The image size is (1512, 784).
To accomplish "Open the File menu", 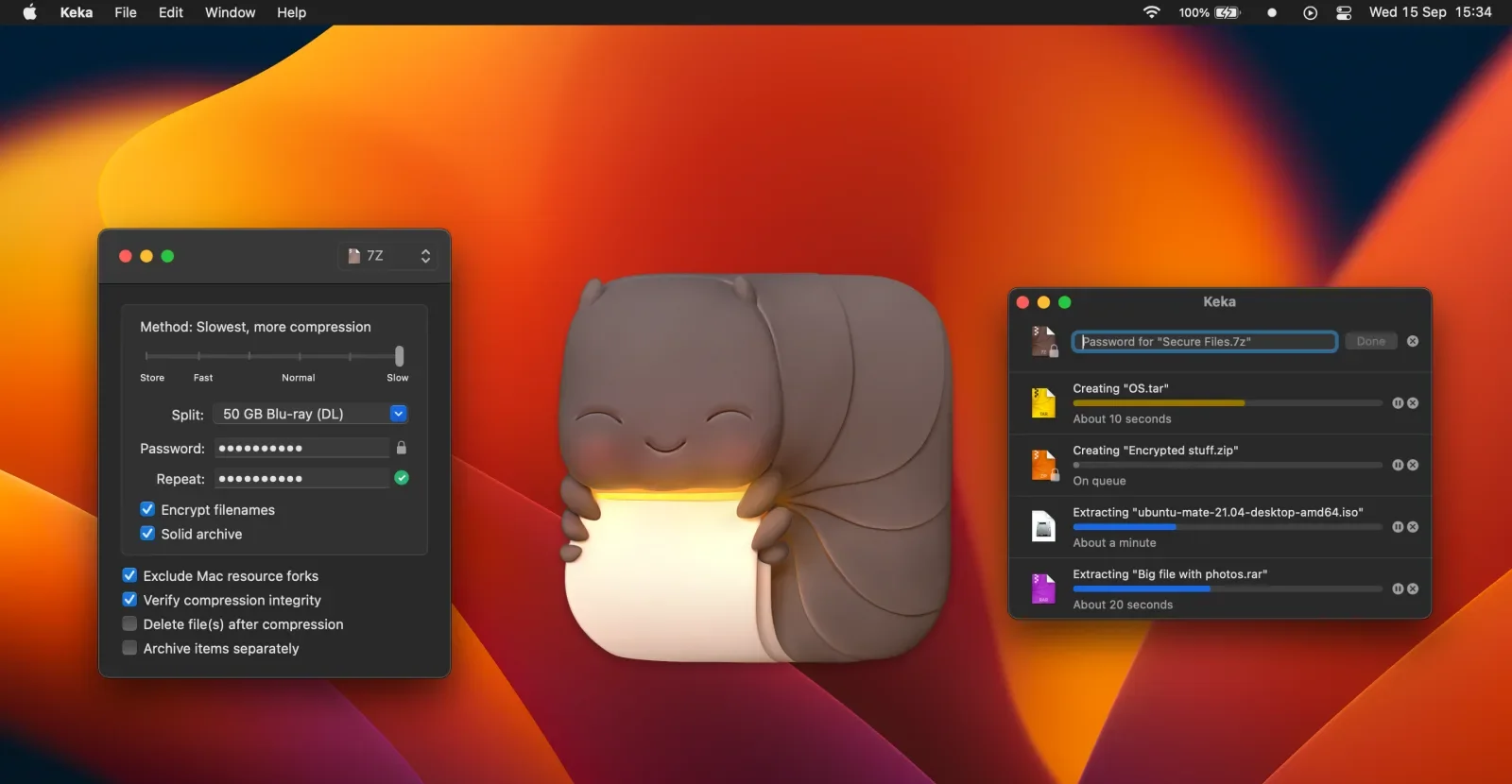I will 126,12.
